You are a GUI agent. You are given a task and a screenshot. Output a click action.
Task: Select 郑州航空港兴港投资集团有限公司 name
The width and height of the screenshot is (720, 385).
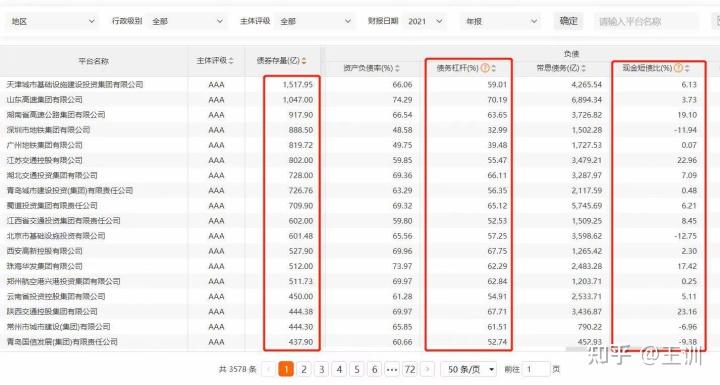click(63, 281)
